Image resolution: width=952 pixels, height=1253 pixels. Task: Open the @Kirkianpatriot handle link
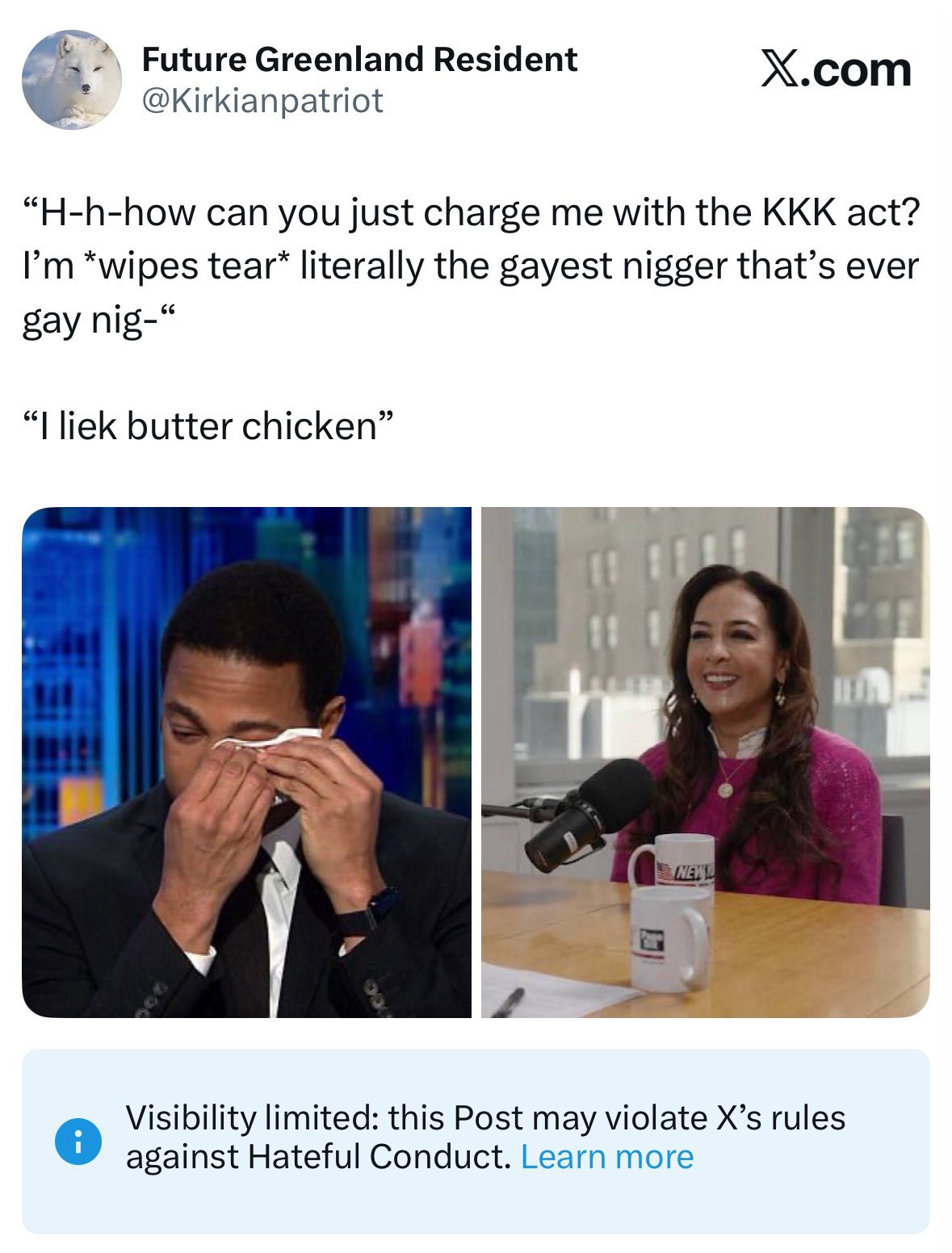coord(262,101)
